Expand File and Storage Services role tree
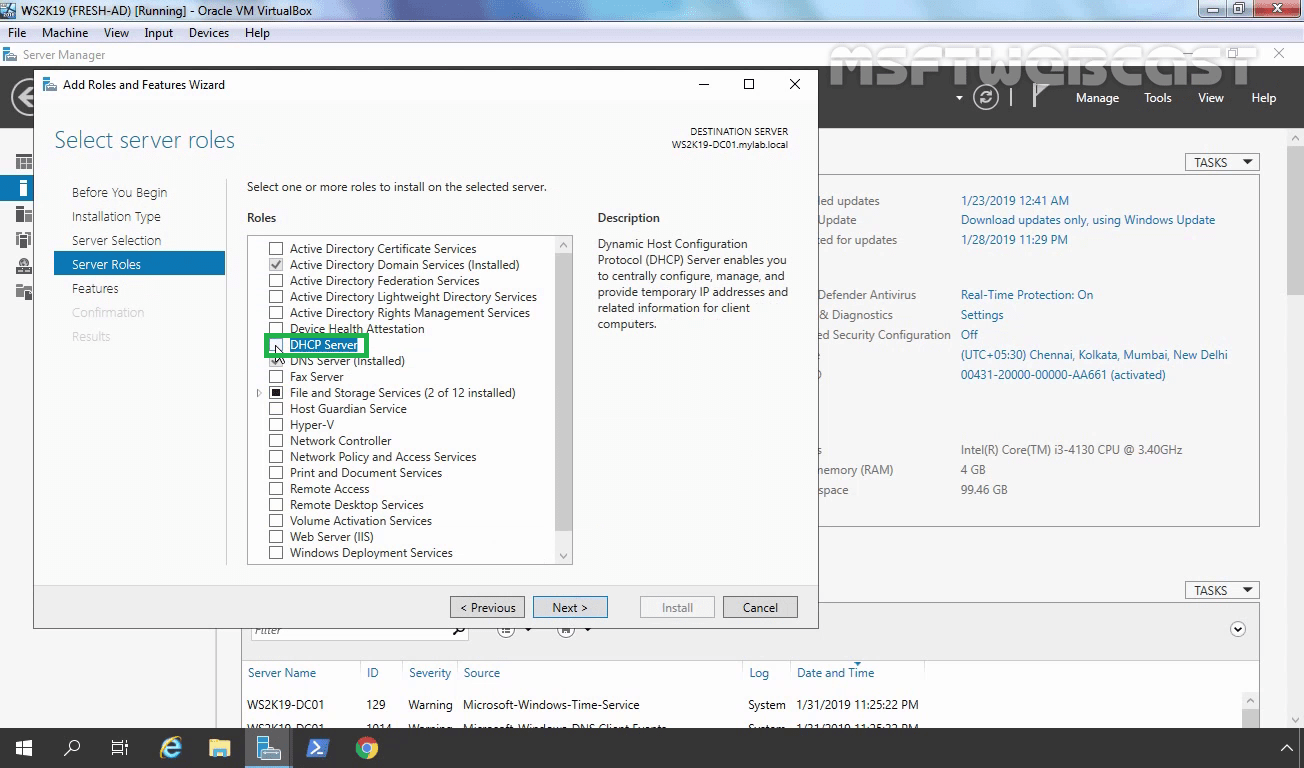This screenshot has height=768, width=1304. (260, 393)
